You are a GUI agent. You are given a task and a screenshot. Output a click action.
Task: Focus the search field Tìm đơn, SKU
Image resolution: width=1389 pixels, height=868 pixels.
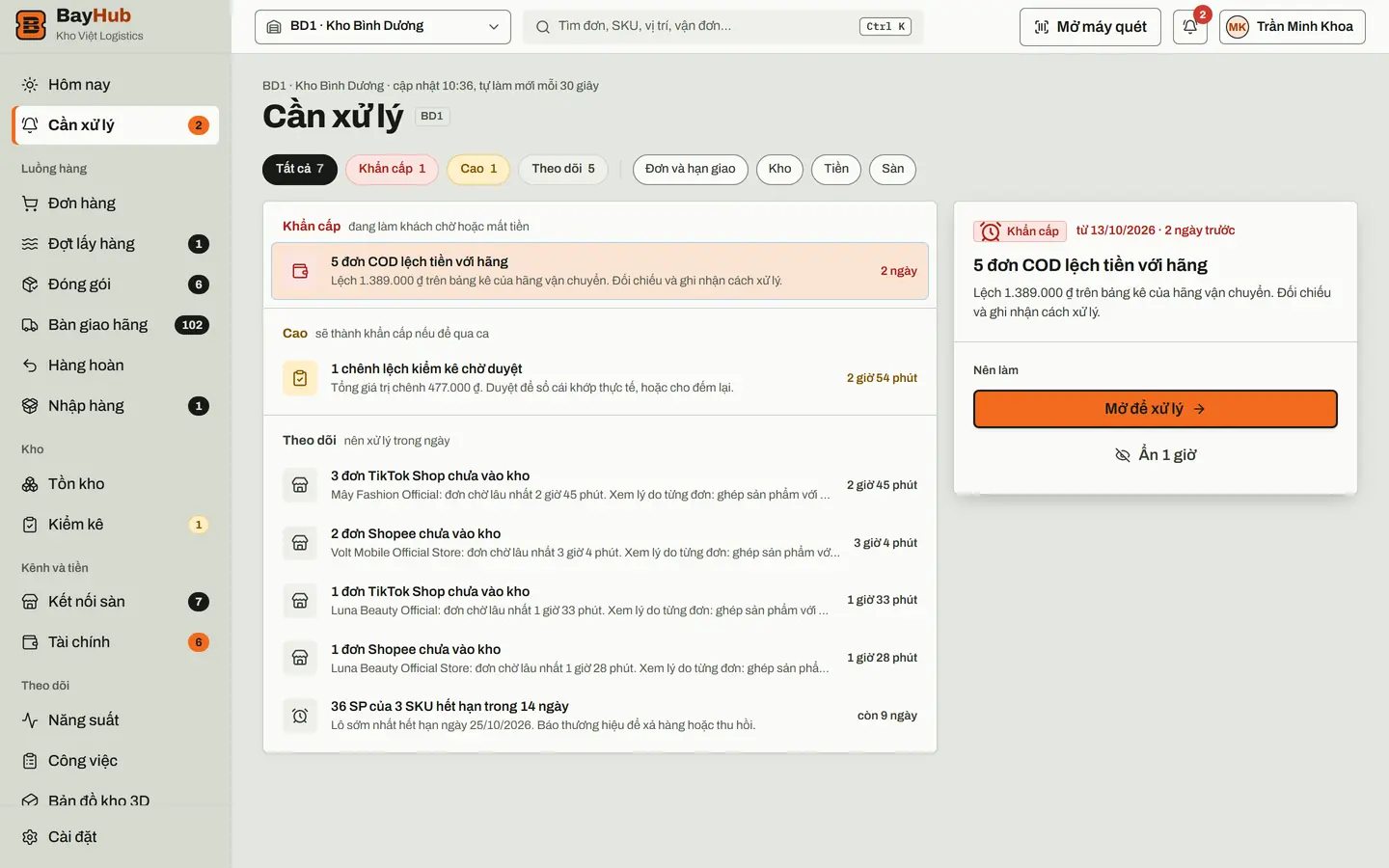coord(723,27)
